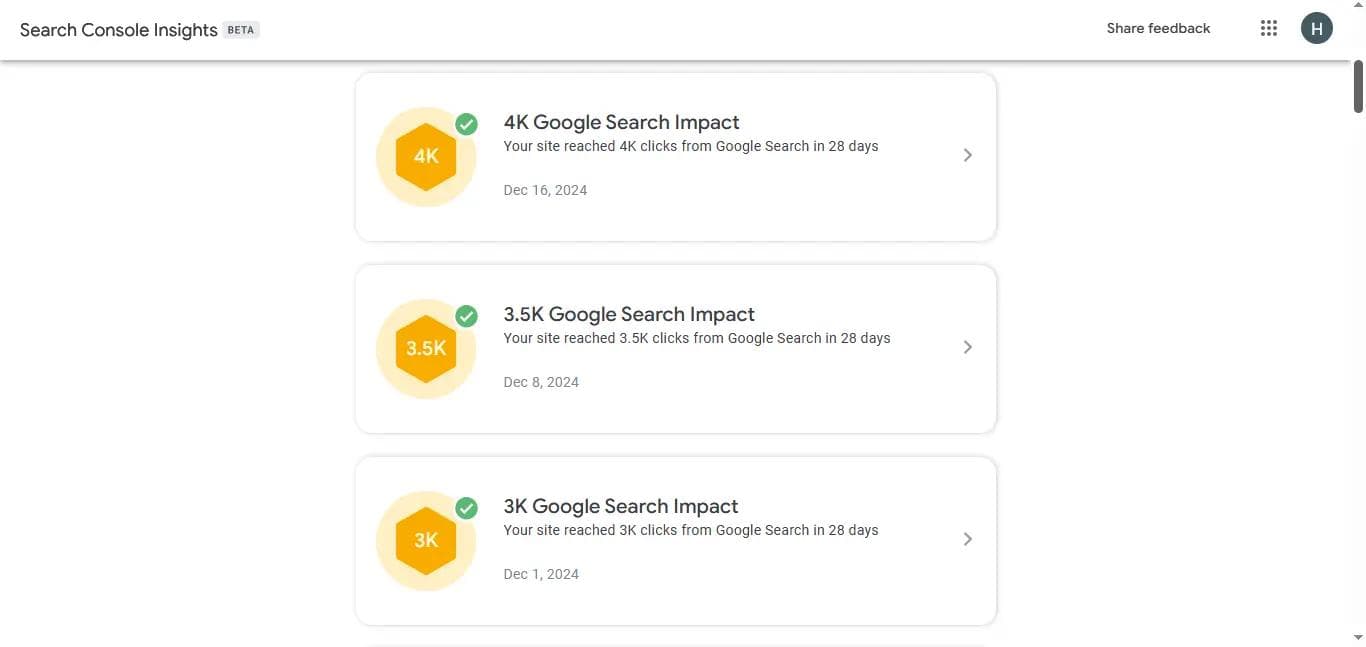Click the green checkmark on 3.5K achievement

(466, 314)
